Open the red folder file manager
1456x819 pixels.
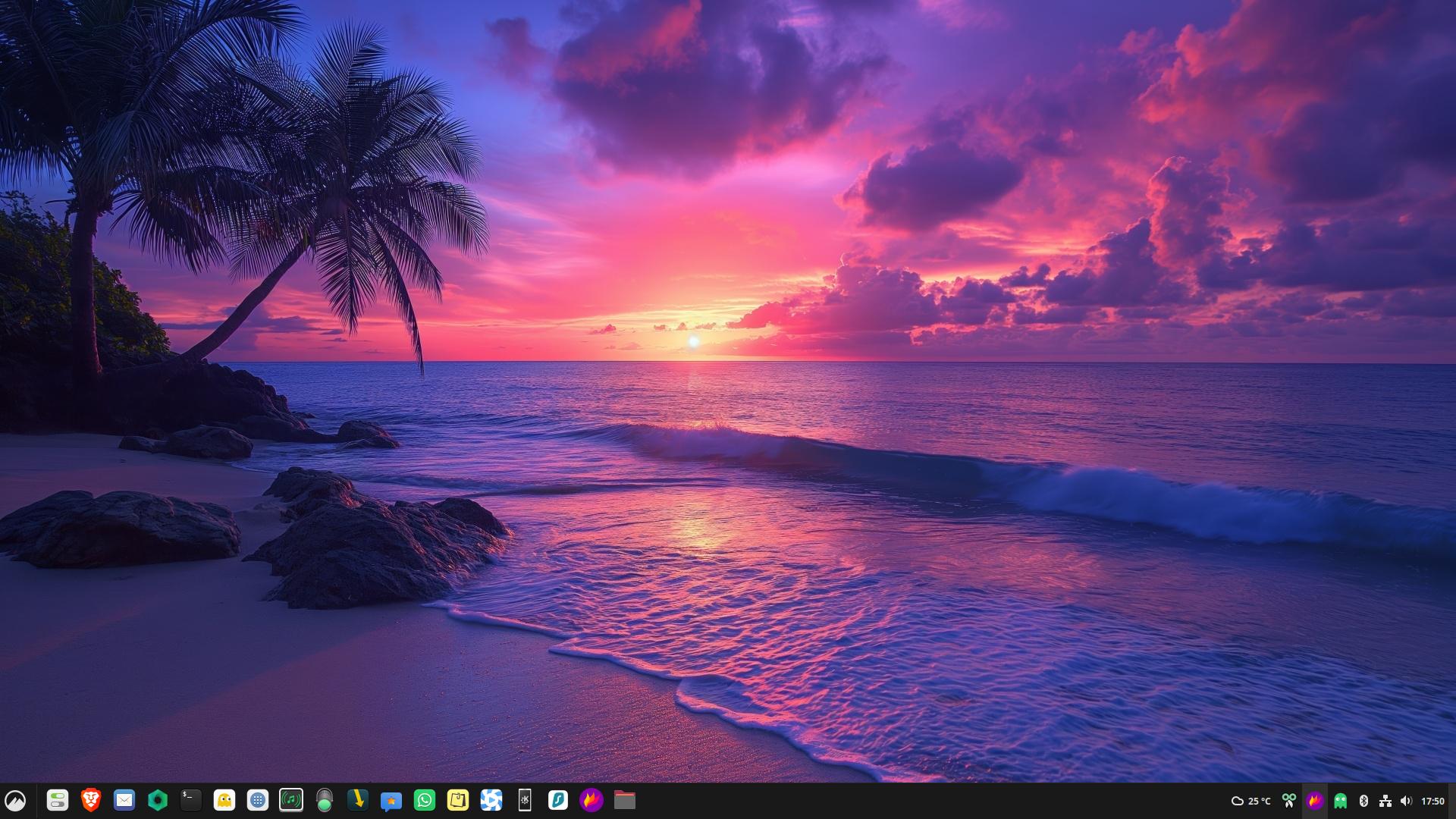pos(624,800)
